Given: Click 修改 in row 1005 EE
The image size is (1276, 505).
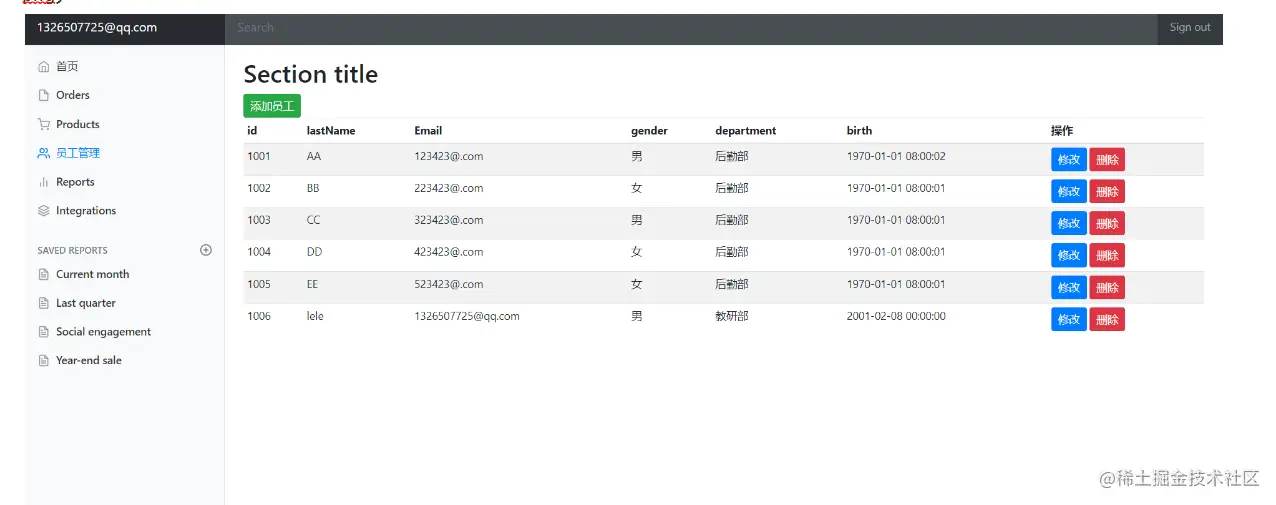Looking at the screenshot, I should [x=1069, y=288].
